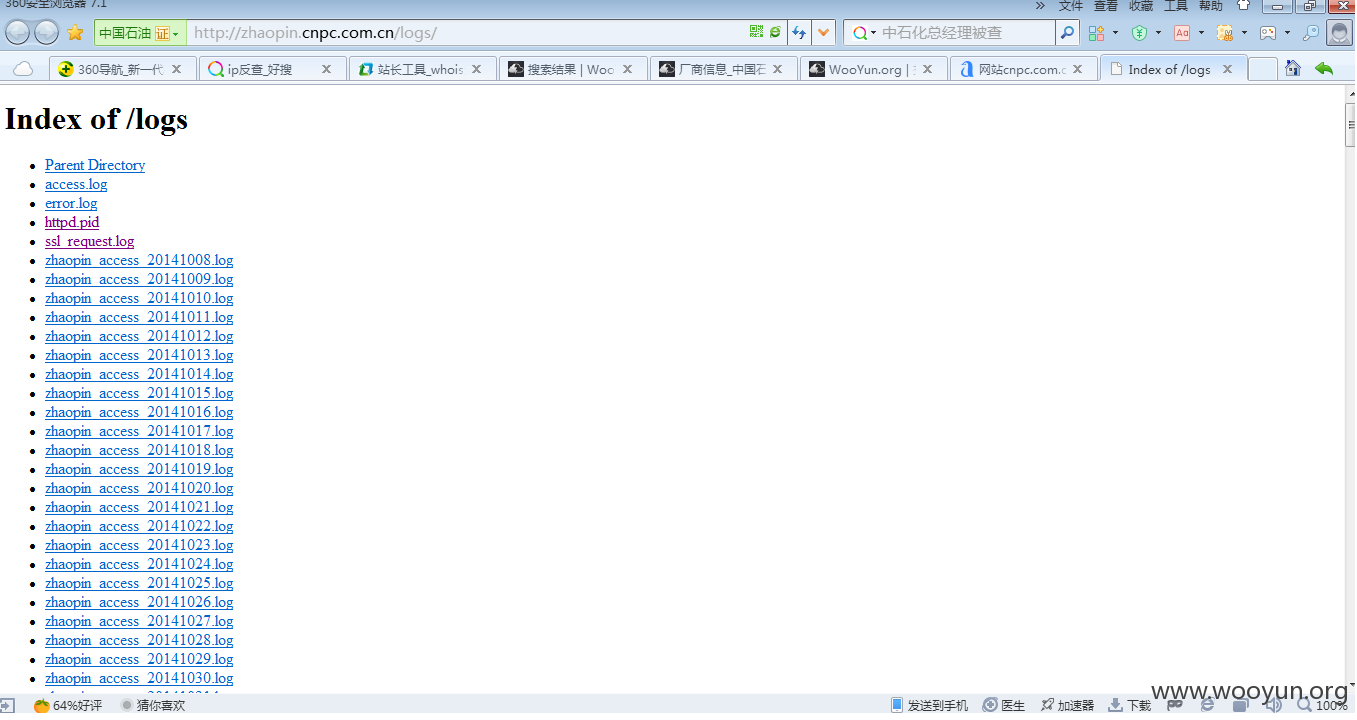Close the Index of /logs tab
The height and width of the screenshot is (720, 1357).
tap(1227, 69)
